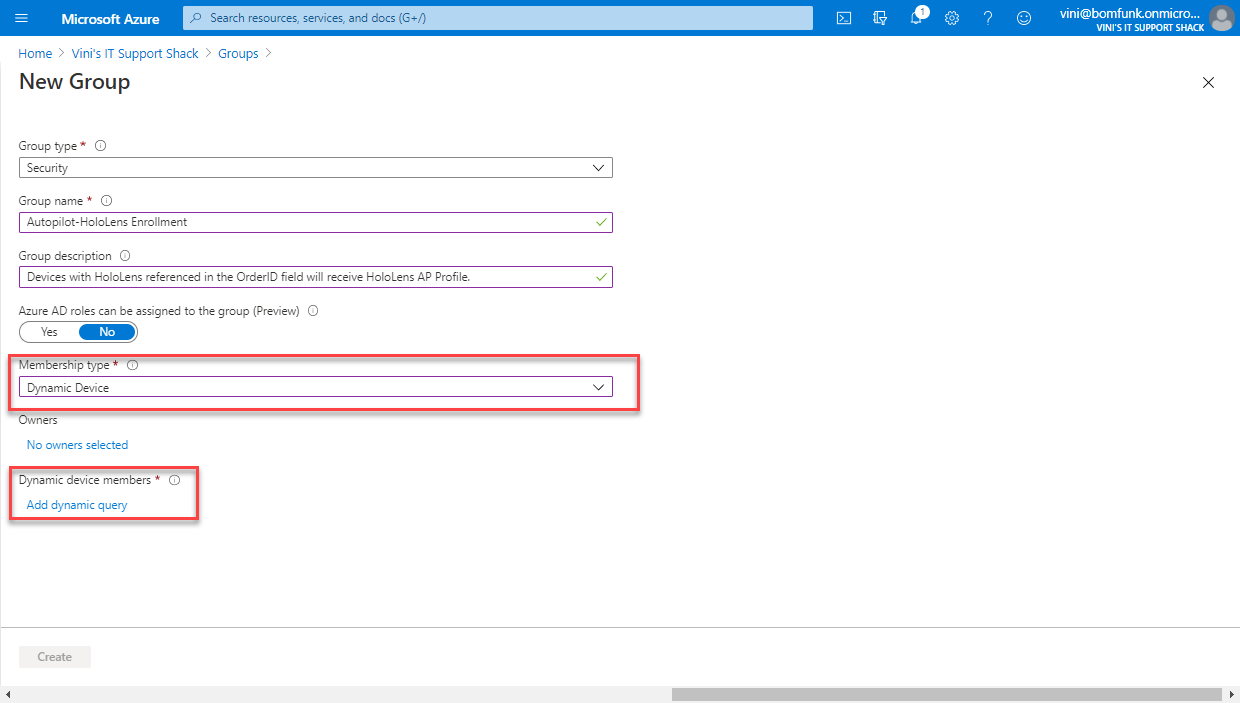Open the Membership type dropdown
This screenshot has width=1240, height=703.
tap(316, 387)
